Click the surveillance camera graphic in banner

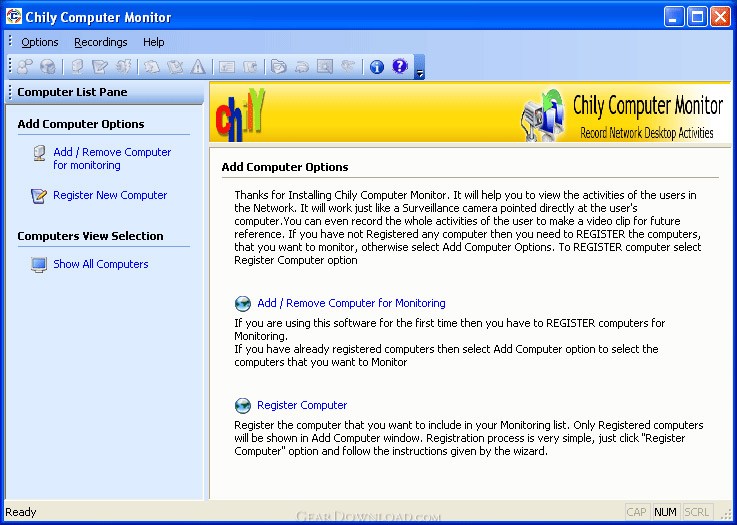(x=543, y=115)
